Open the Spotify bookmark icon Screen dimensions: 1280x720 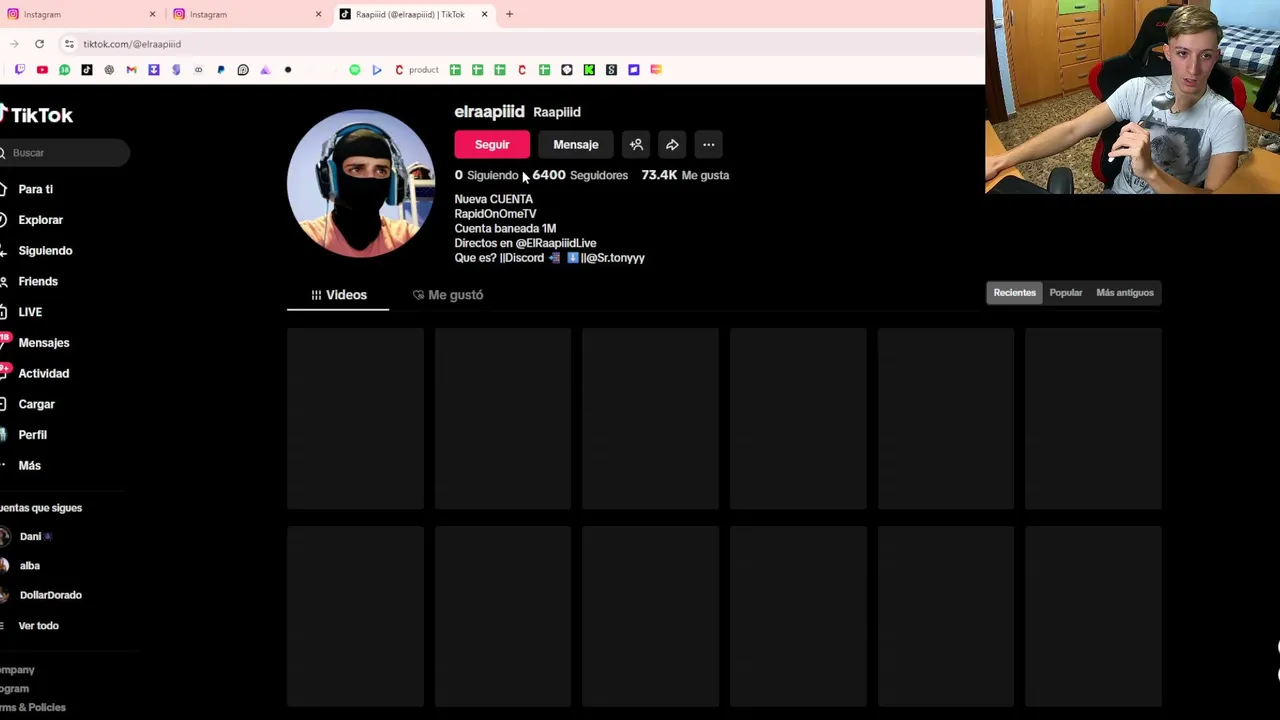(x=355, y=70)
